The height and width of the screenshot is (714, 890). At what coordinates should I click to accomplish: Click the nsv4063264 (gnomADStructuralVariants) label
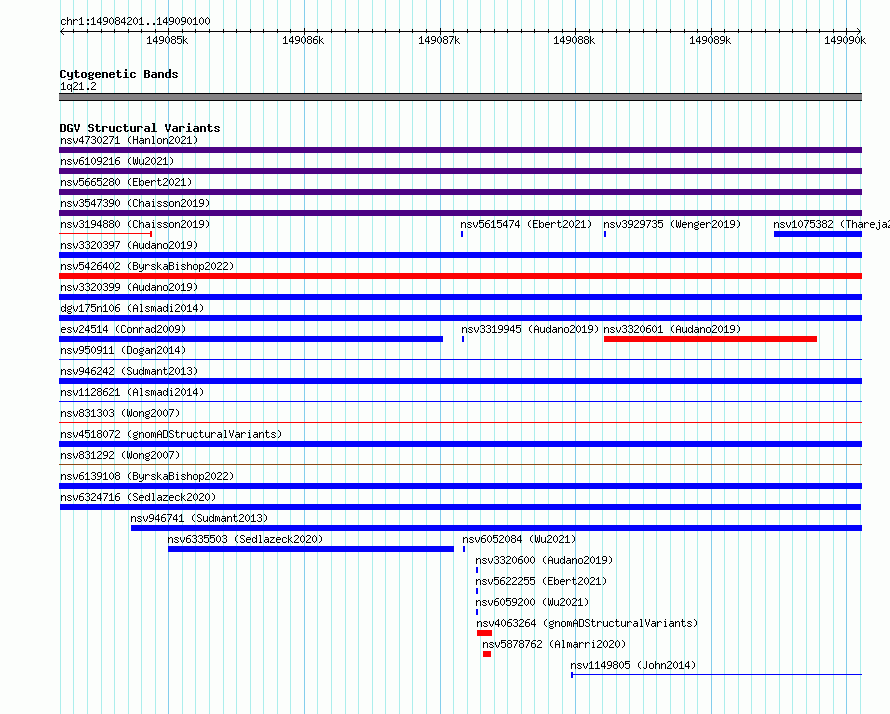587,623
